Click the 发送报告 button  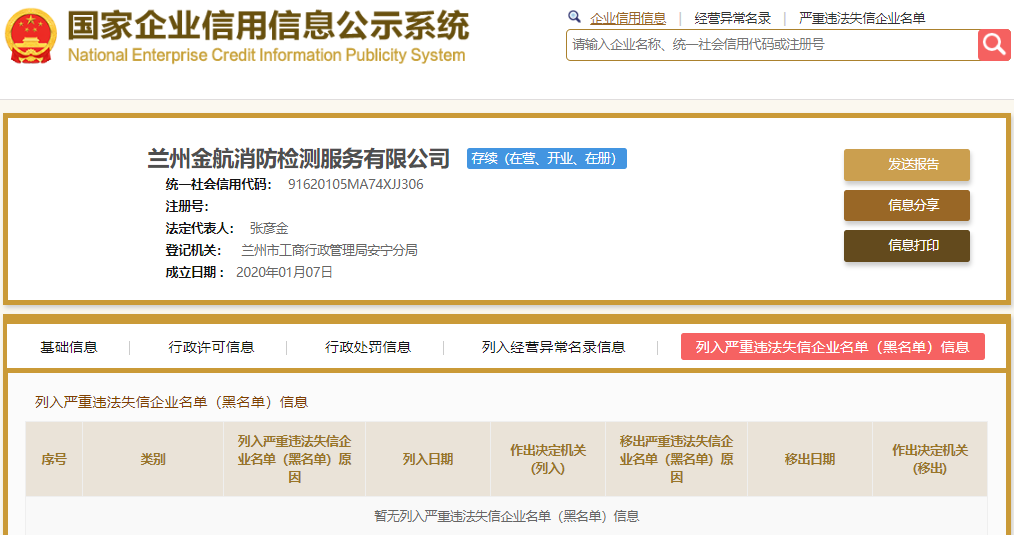907,165
